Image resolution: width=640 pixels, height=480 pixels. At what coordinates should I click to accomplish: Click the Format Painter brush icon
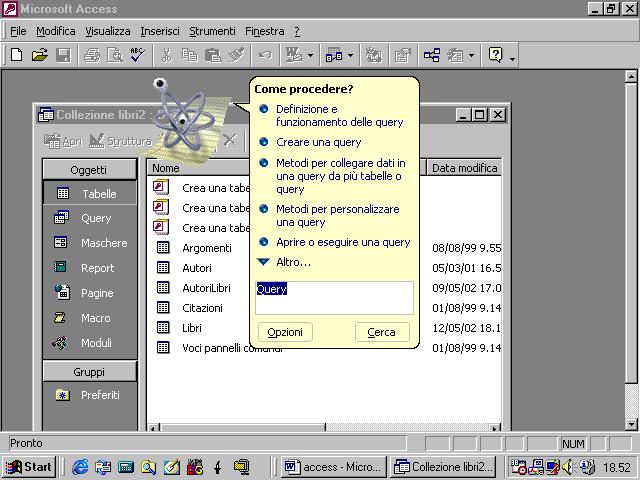(236, 55)
